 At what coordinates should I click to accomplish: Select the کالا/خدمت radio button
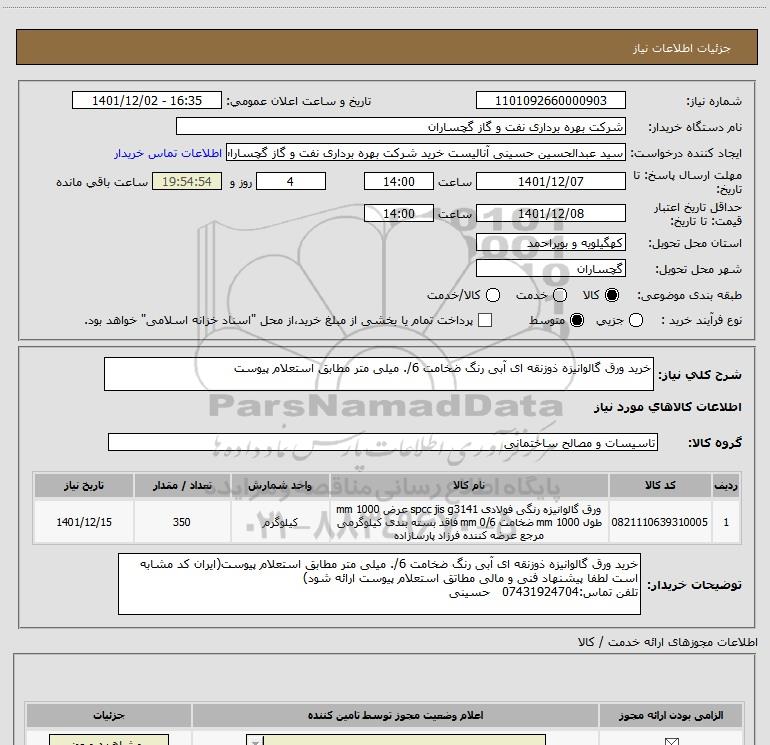click(x=493, y=295)
